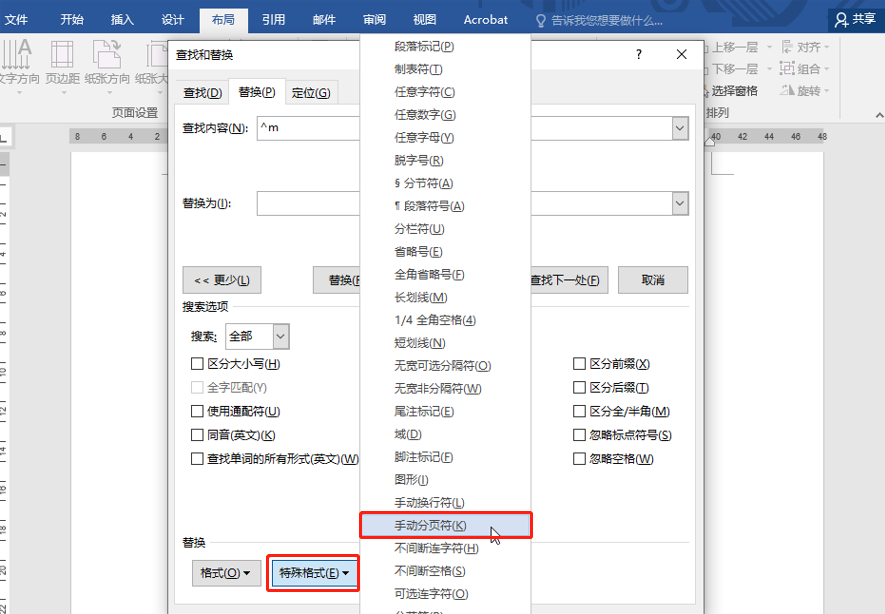Click the 更少 button
Screen dimensions: 885x614
click(x=222, y=280)
